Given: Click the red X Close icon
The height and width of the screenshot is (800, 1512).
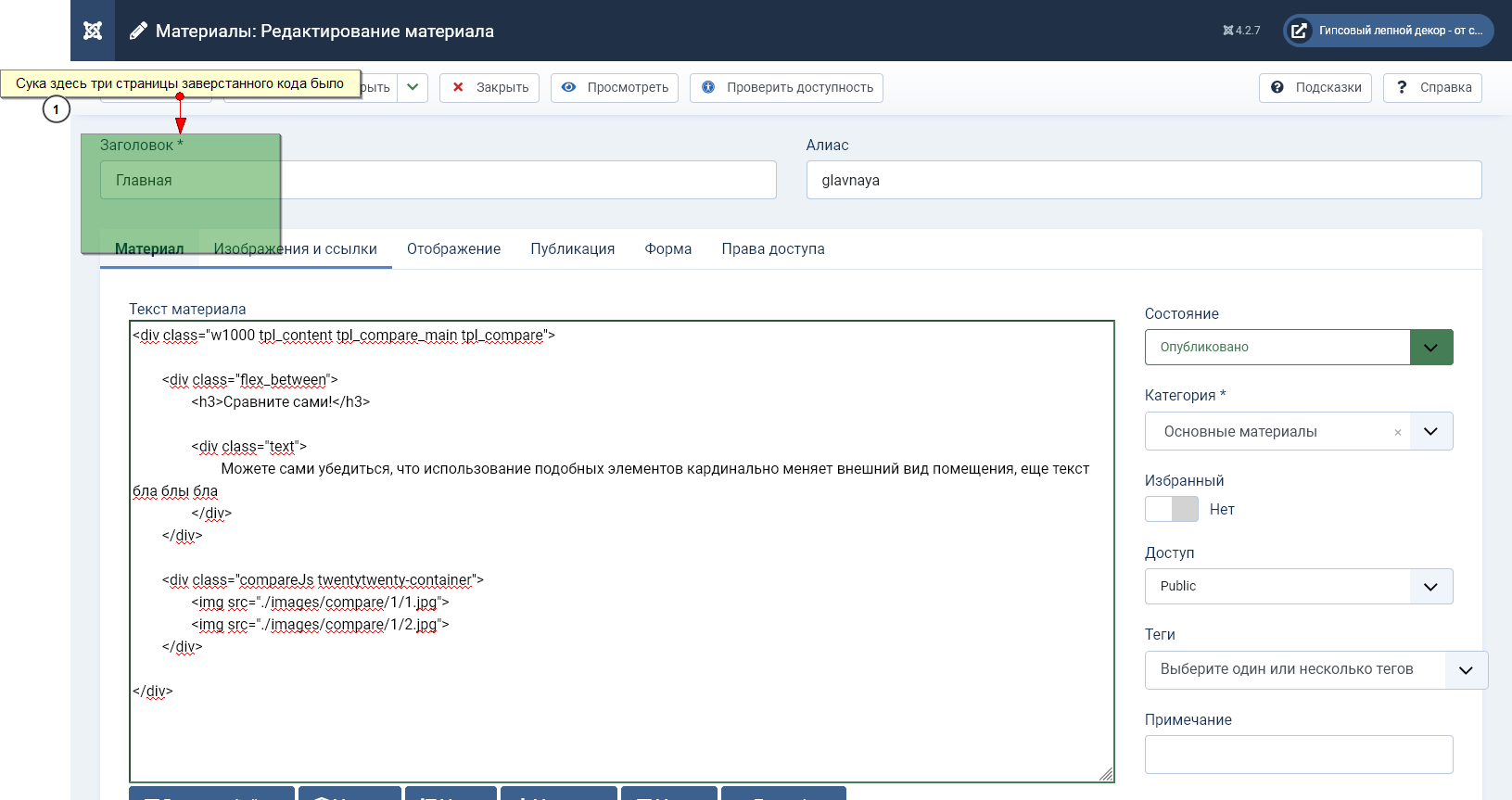Looking at the screenshot, I should 458,87.
